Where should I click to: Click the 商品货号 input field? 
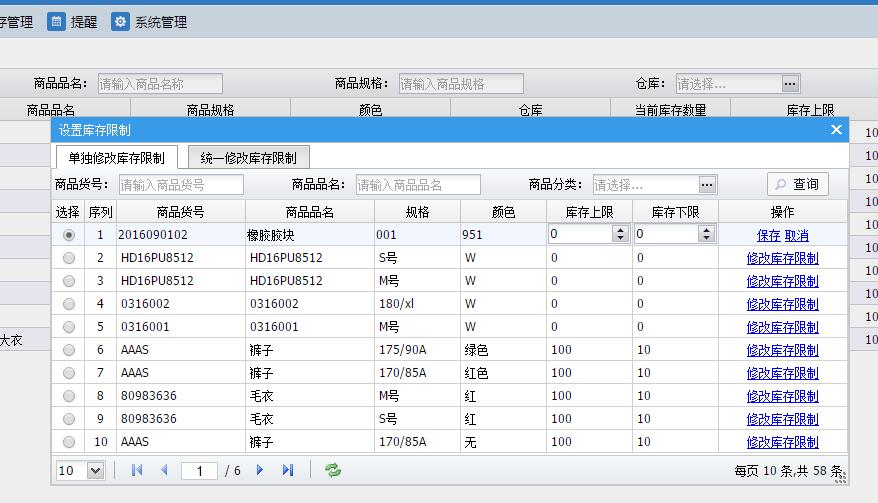180,185
